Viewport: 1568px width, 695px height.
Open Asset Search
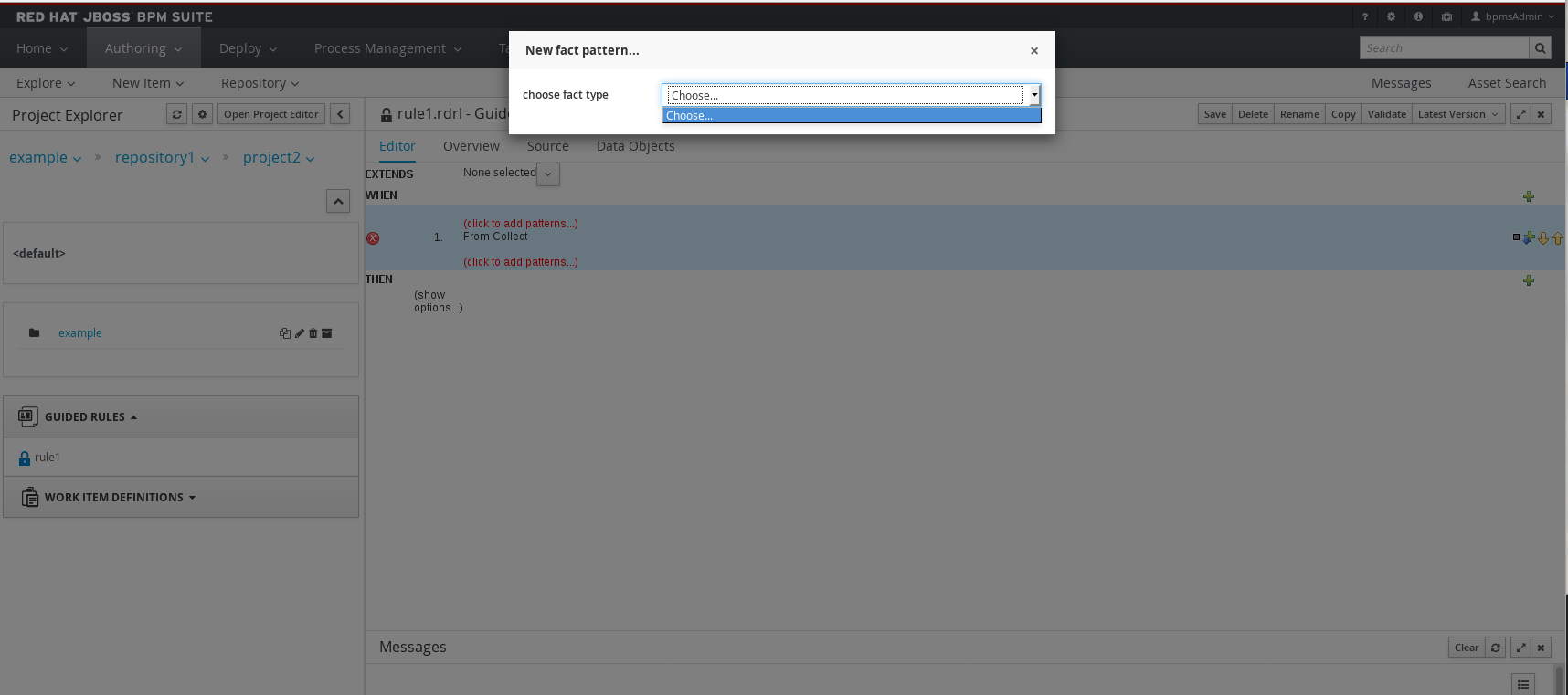pos(1507,83)
